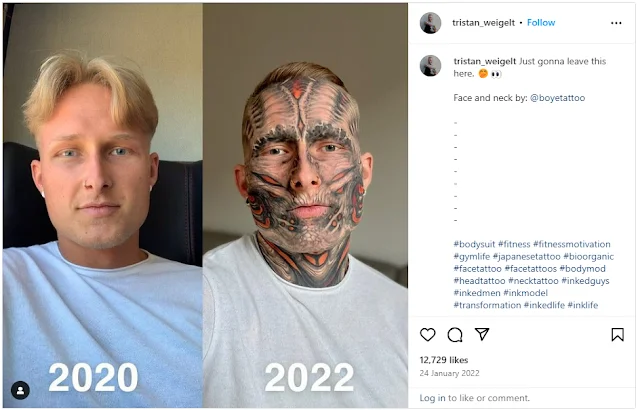Open the tristan_weigelt header username
Screen dimensions: 640x410
pyautogui.click(x=483, y=23)
